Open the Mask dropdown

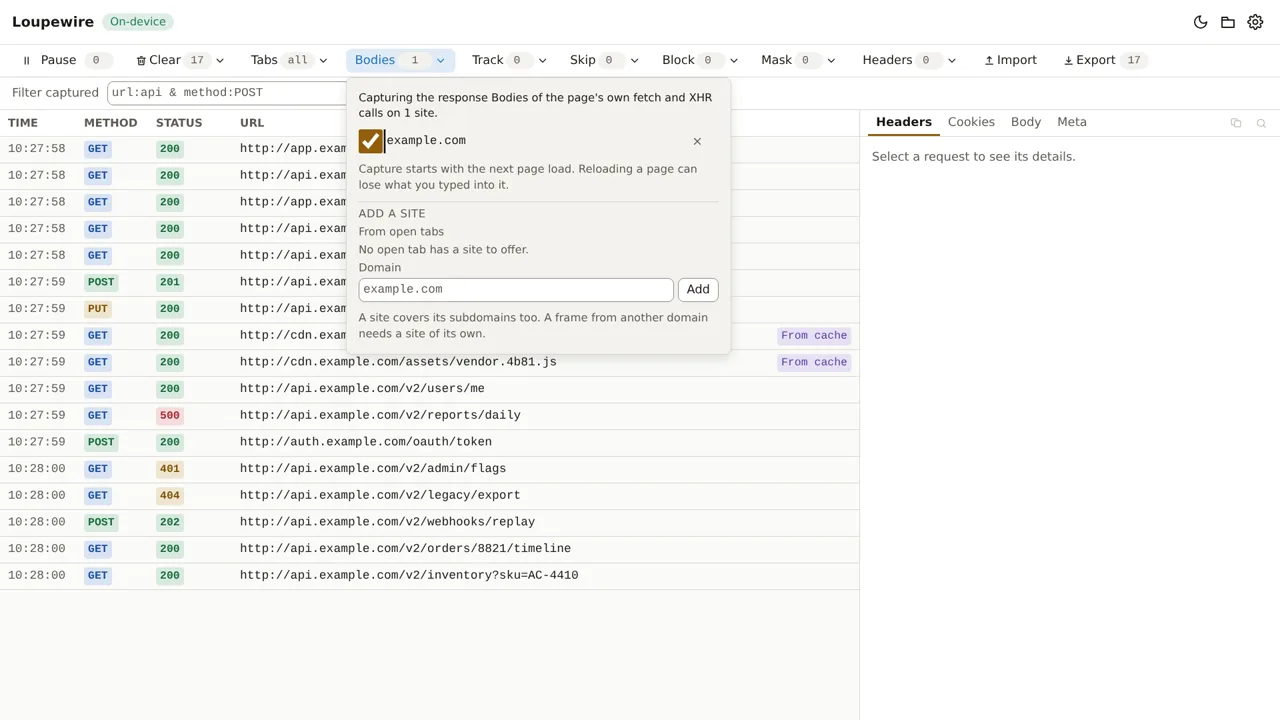[x=797, y=60]
